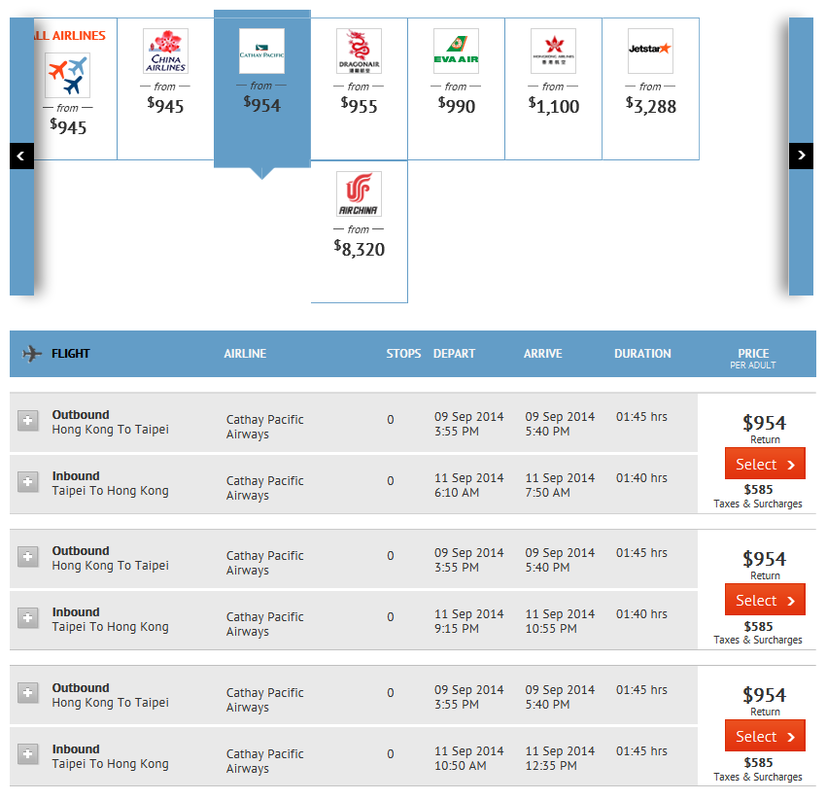This screenshot has width=827, height=800.
Task: Select the Hong Kong Airlines logo
Action: click(x=553, y=51)
